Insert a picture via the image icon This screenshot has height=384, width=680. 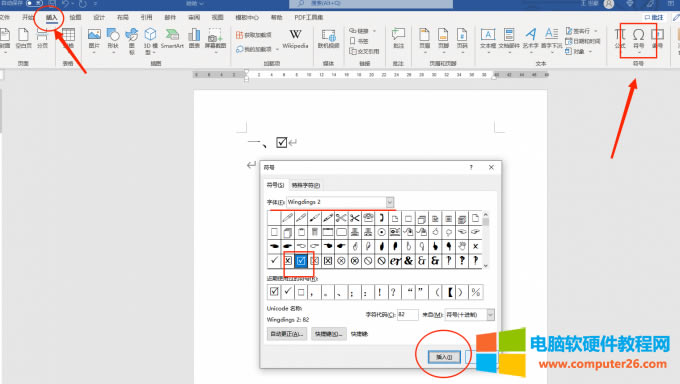coord(94,39)
